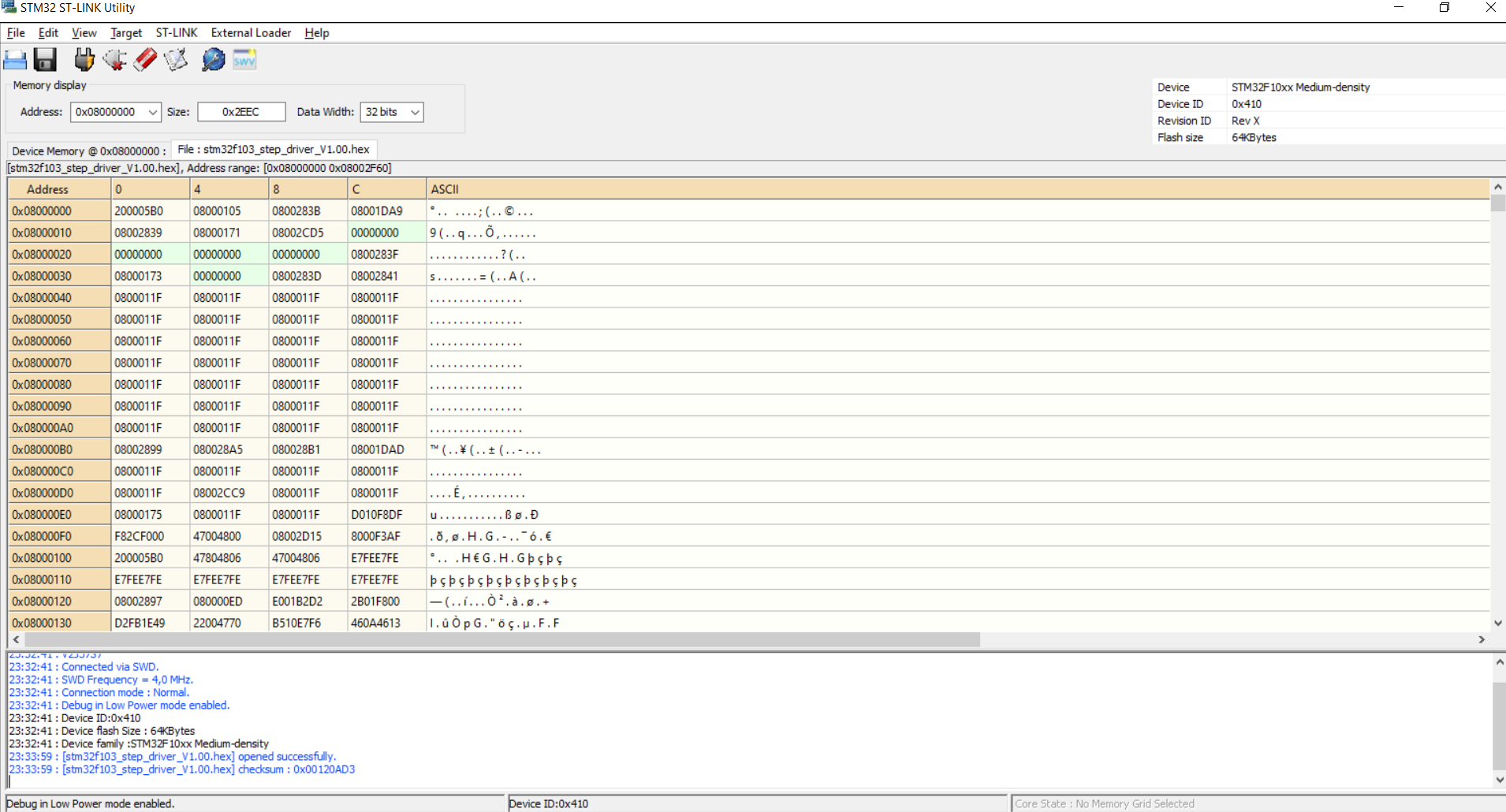The width and height of the screenshot is (1506, 812).
Task: Open the External Loader menu
Action: tap(251, 33)
